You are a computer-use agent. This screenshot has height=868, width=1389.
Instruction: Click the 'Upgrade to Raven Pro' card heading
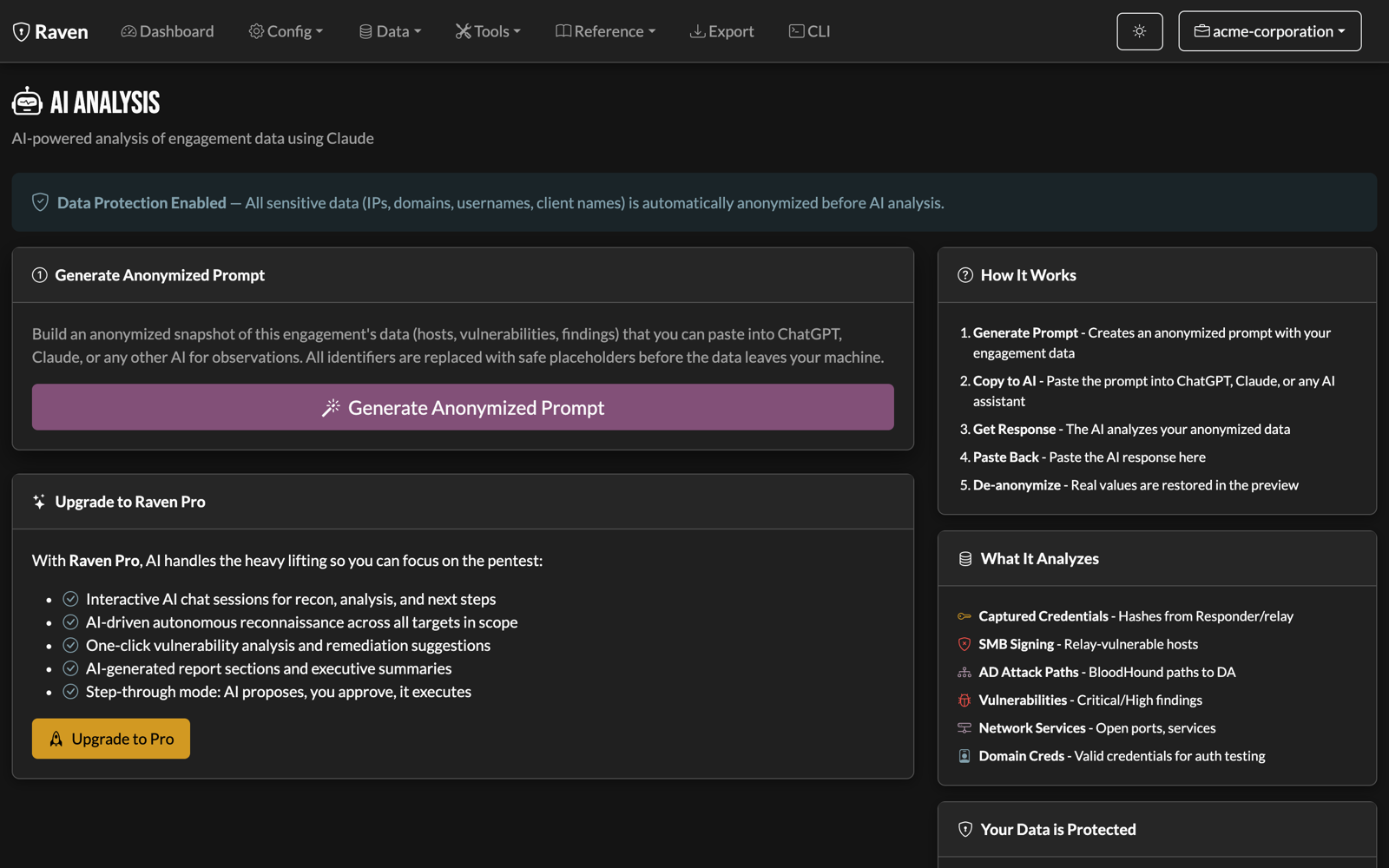130,502
